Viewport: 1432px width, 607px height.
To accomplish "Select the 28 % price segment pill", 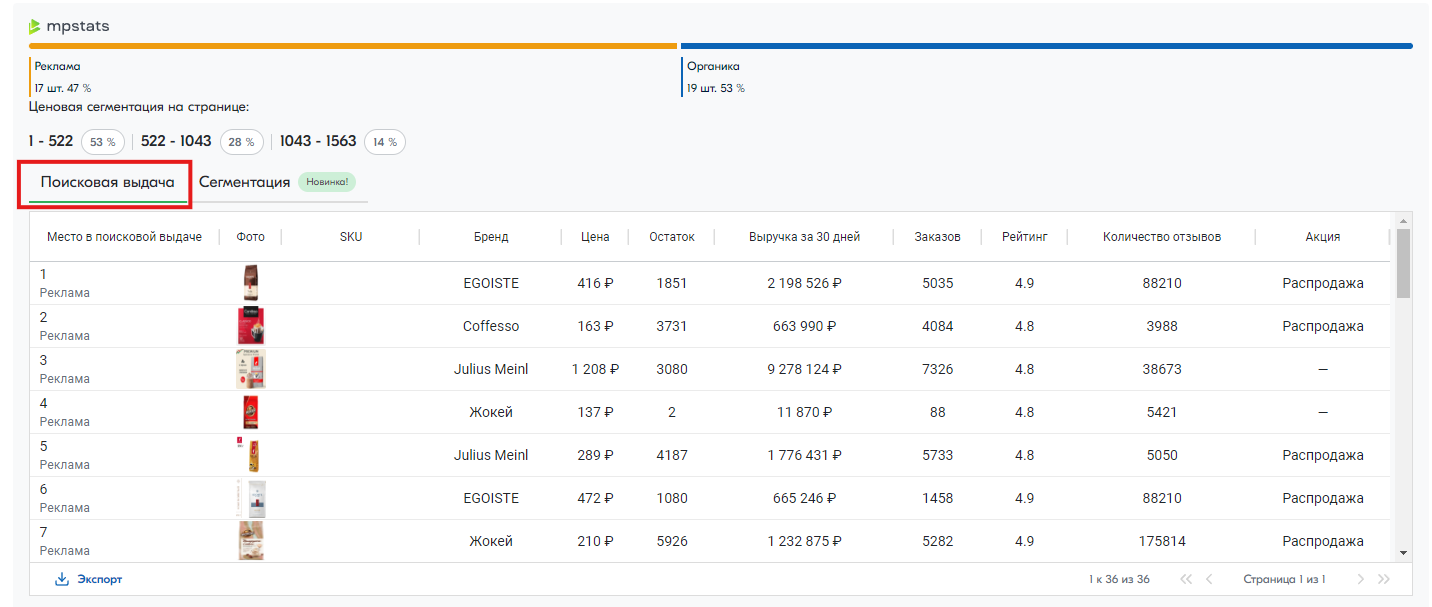I will coord(242,142).
